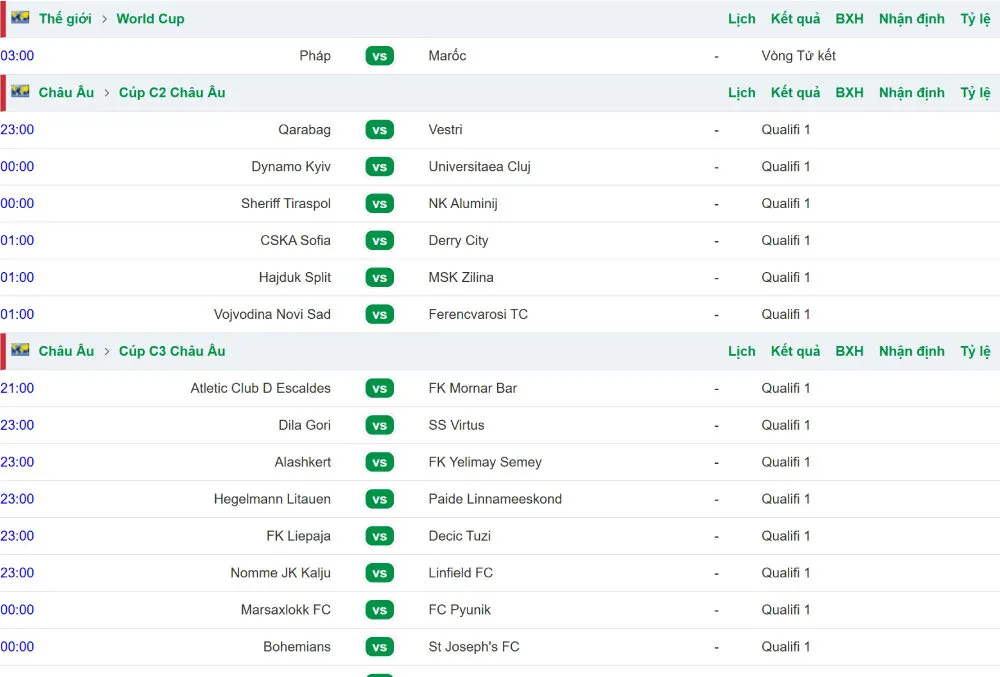Open Nhận định tab for Cúp C2 Châu Âu
Image resolution: width=1000 pixels, height=677 pixels.
912,93
